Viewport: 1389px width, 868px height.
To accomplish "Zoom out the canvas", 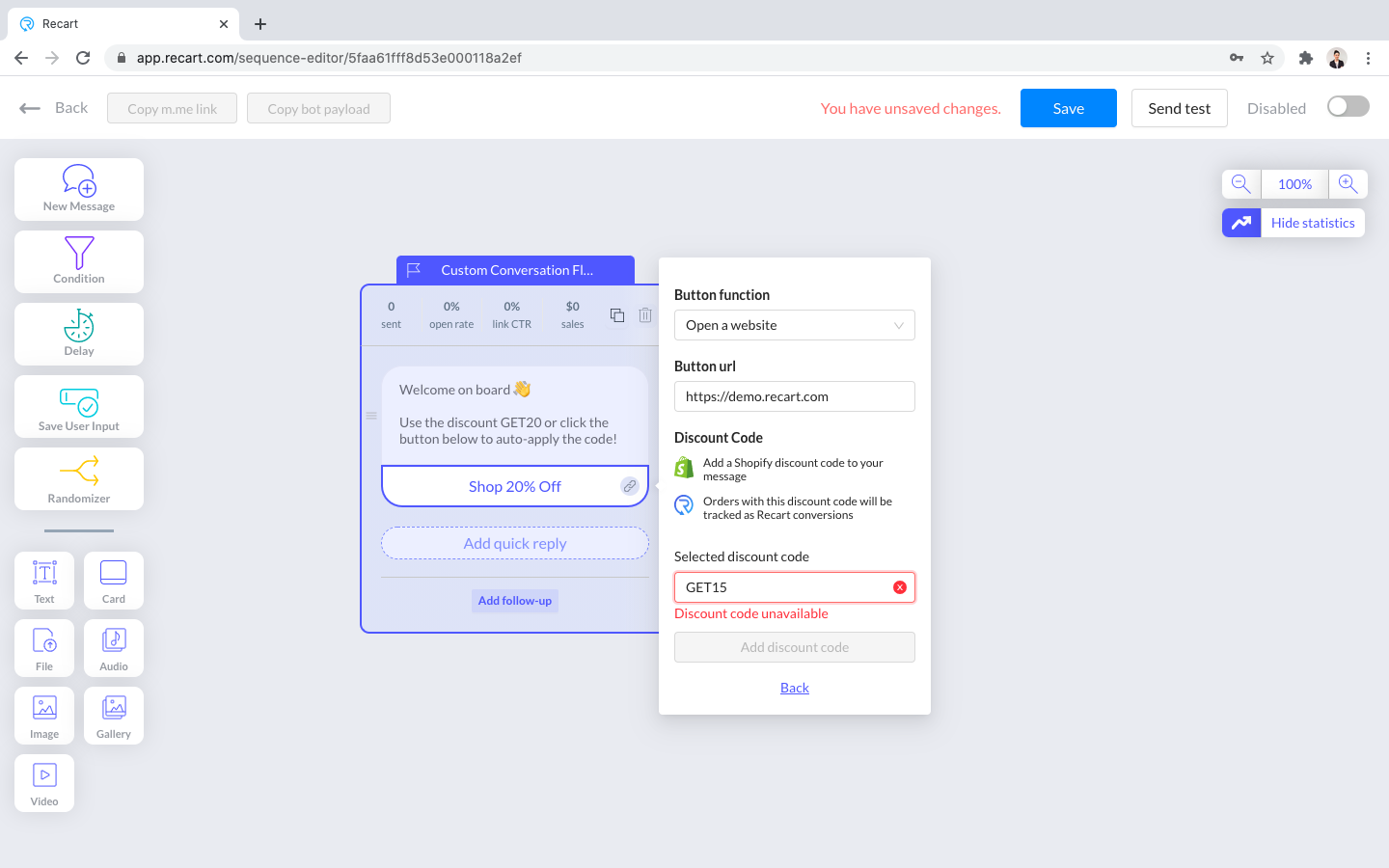I will tap(1241, 184).
